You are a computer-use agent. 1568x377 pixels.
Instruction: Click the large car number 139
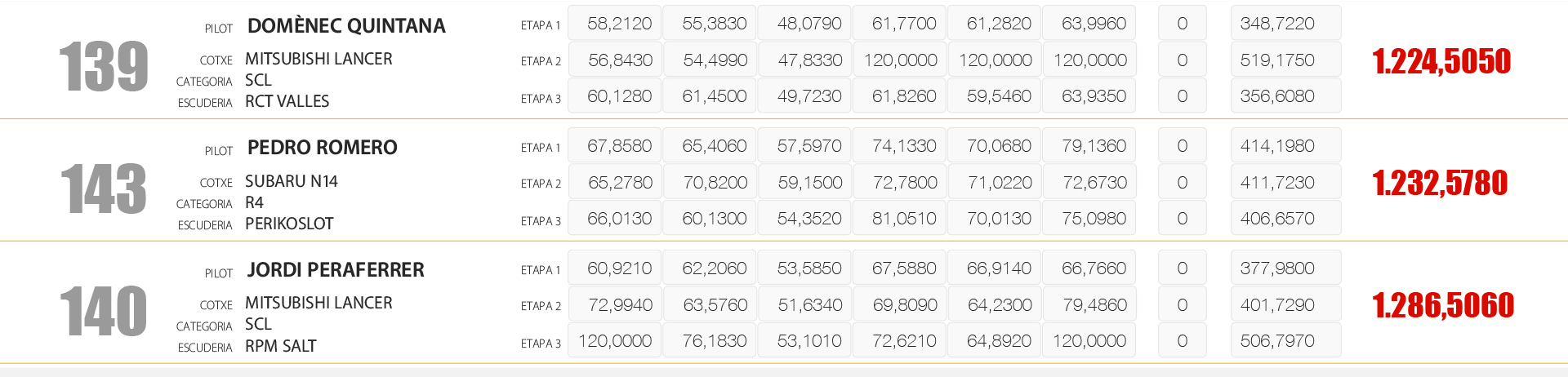tap(104, 67)
